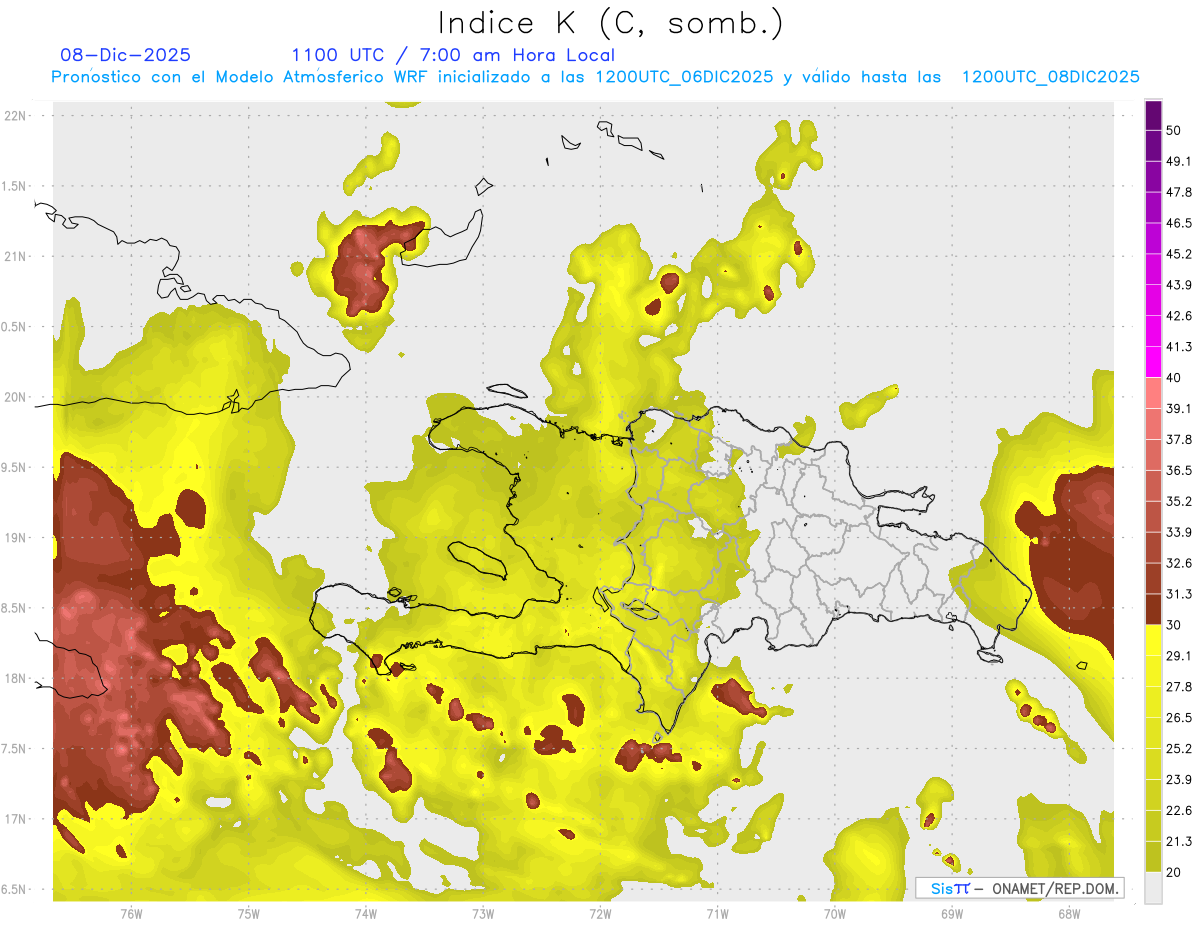Click the map title "Indice K (C, somb.)"
This screenshot has width=1200, height=927.
coord(610,23)
